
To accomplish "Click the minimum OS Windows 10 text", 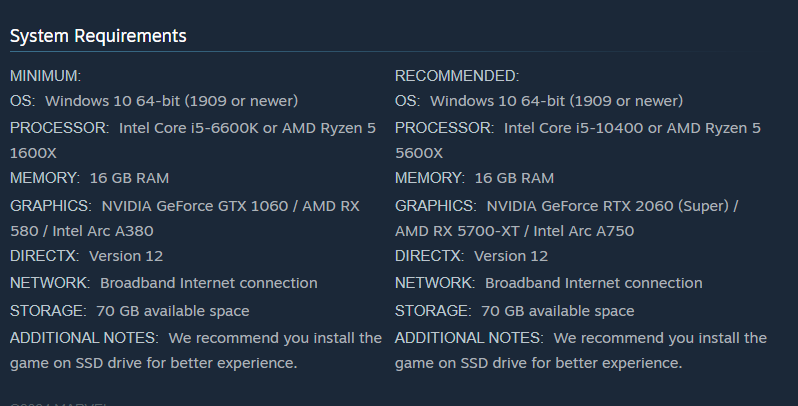I will (172, 101).
